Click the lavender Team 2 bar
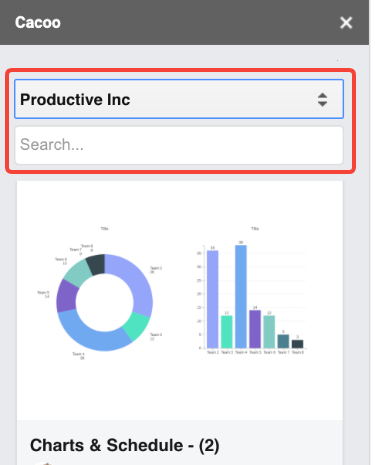 [212, 299]
